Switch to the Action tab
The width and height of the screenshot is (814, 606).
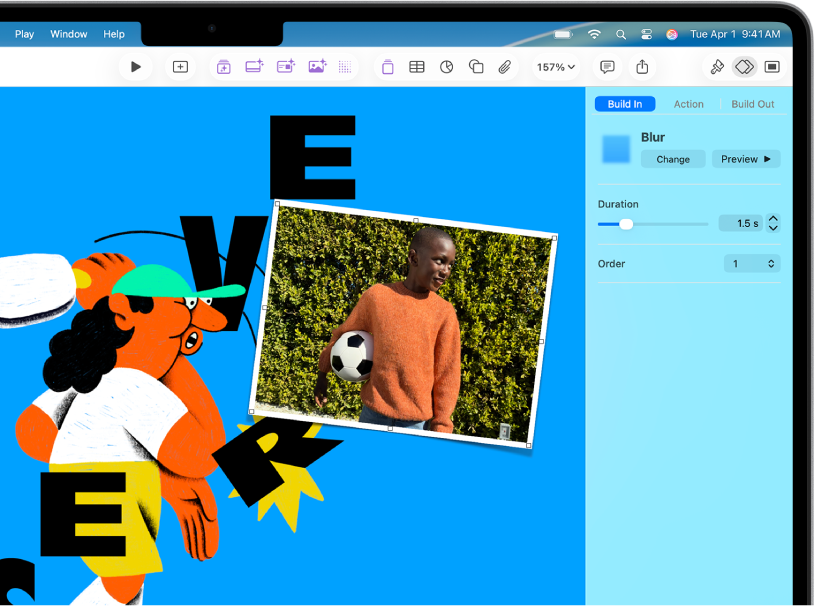689,103
